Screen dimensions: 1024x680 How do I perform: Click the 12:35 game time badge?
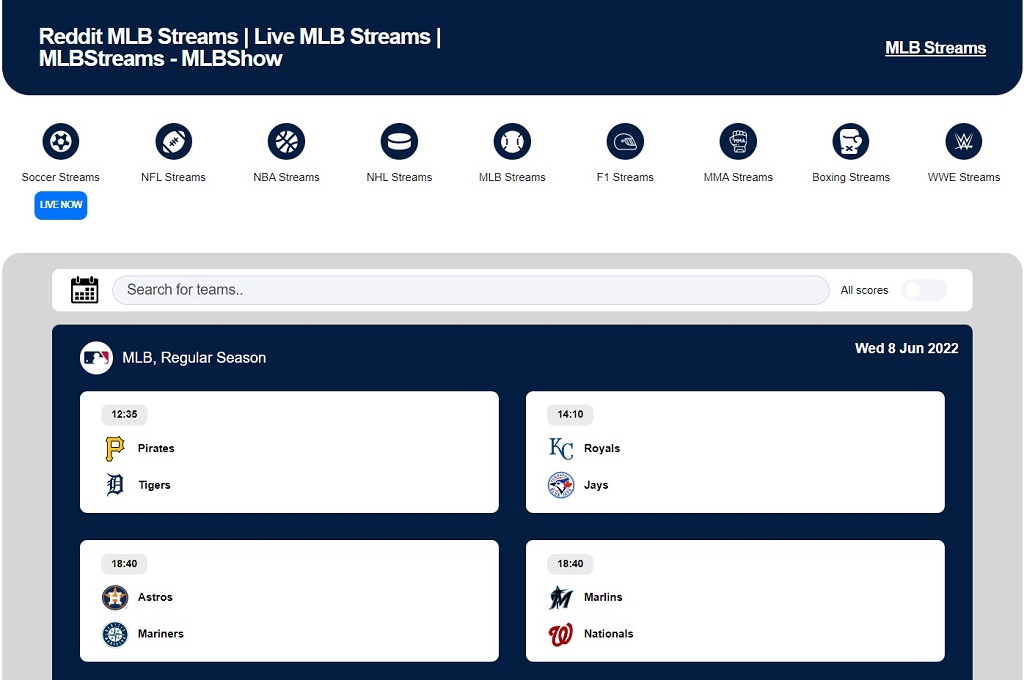124,414
